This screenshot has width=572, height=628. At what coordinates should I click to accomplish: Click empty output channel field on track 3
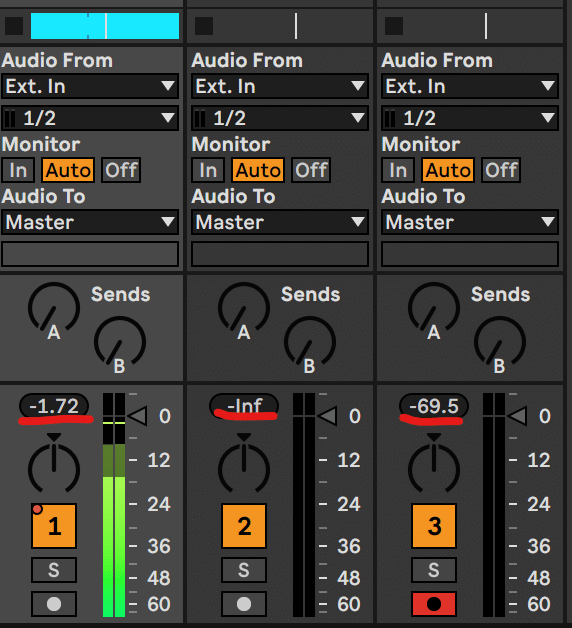(469, 254)
